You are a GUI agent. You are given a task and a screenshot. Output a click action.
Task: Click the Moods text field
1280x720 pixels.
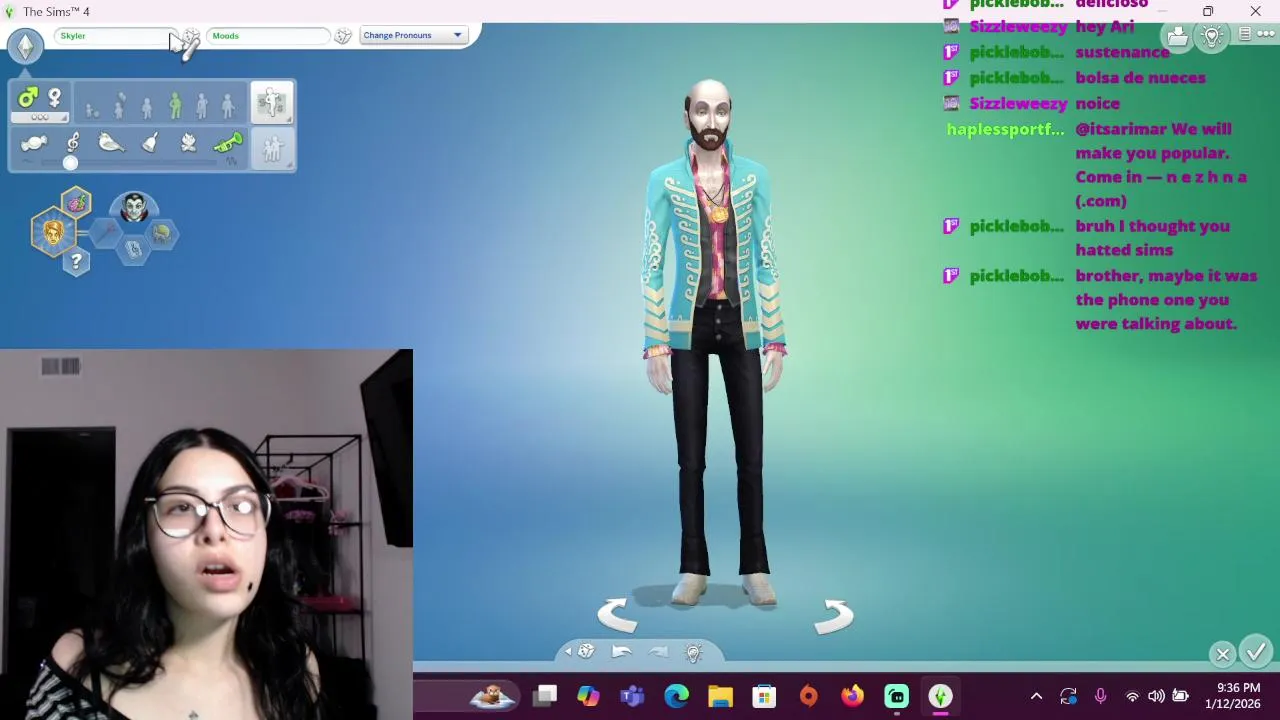click(x=267, y=36)
